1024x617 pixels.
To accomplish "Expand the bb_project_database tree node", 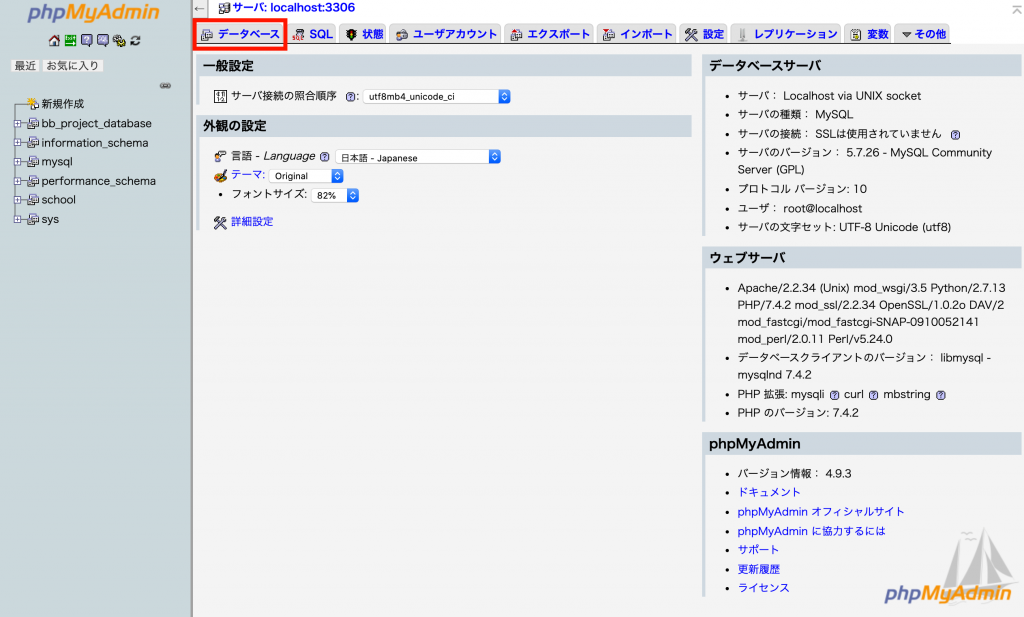I will [18, 124].
